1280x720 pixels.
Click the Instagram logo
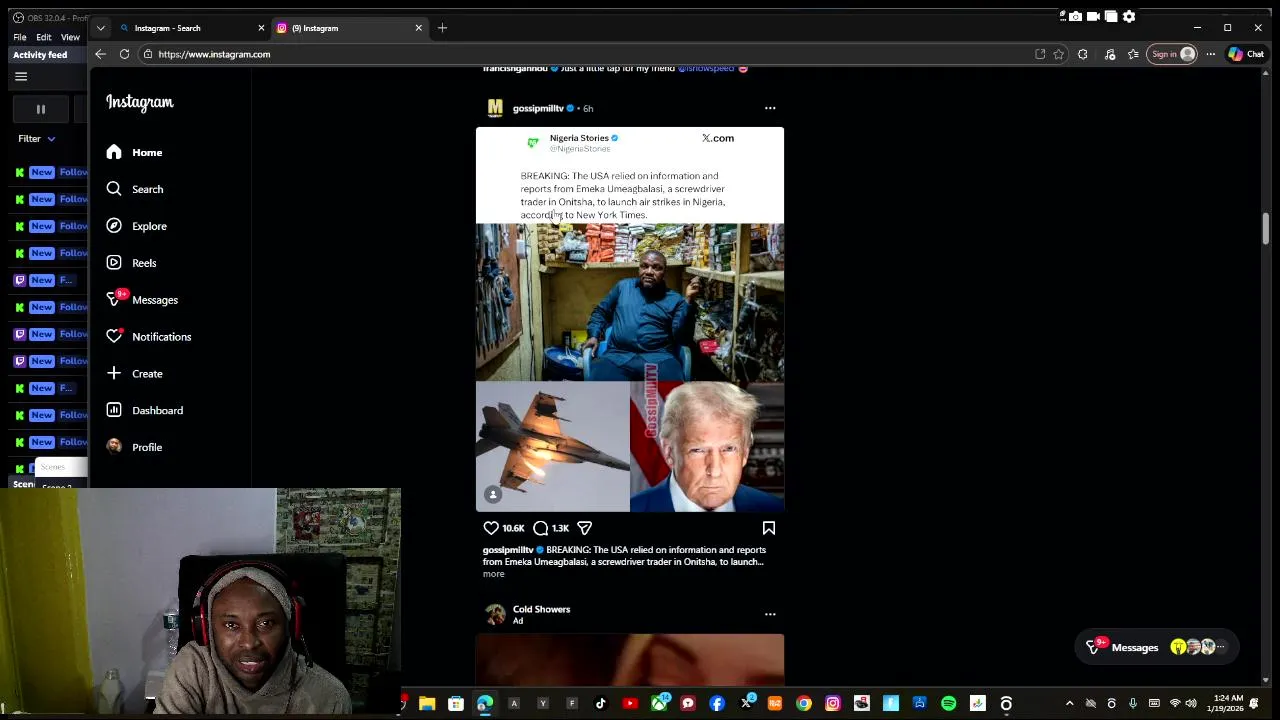click(140, 102)
